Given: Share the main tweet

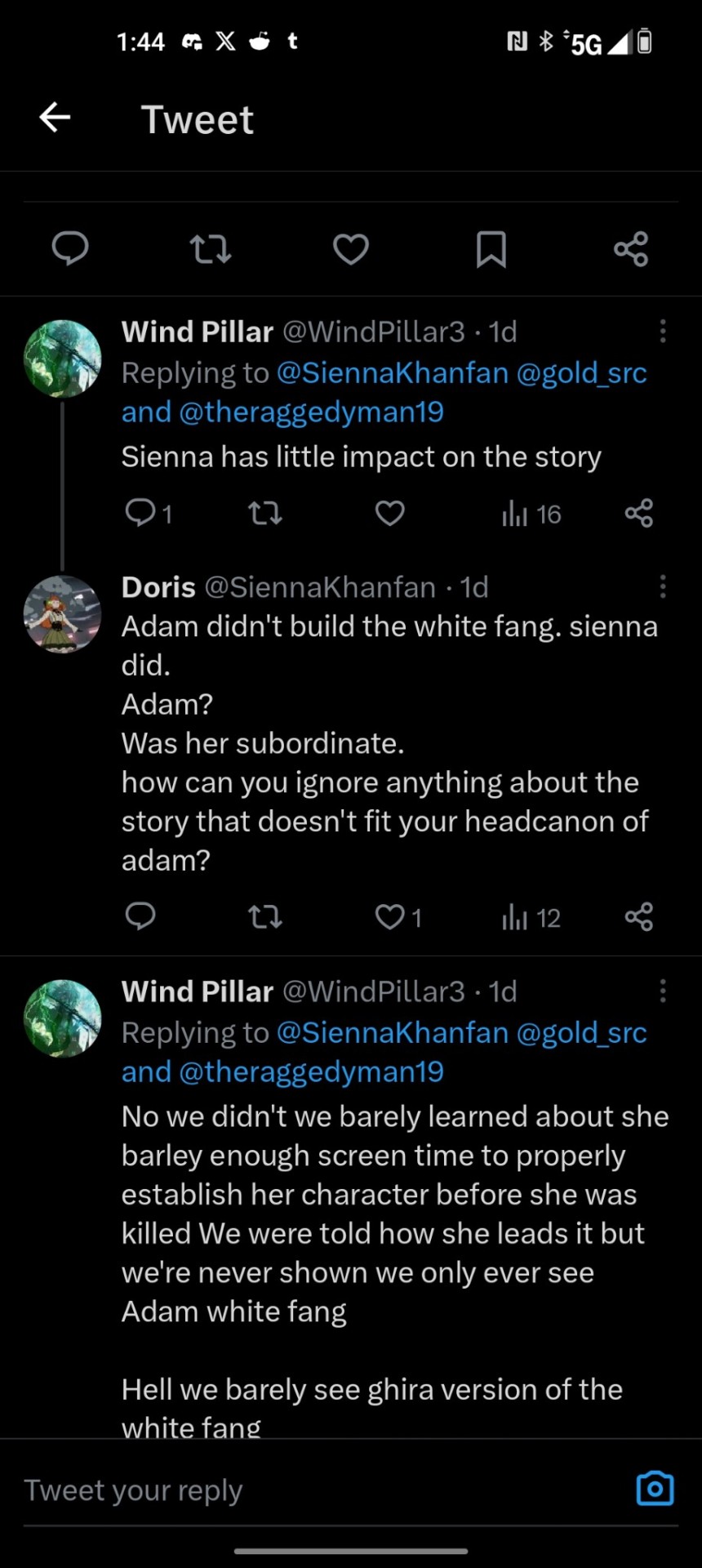Looking at the screenshot, I should pos(631,248).
